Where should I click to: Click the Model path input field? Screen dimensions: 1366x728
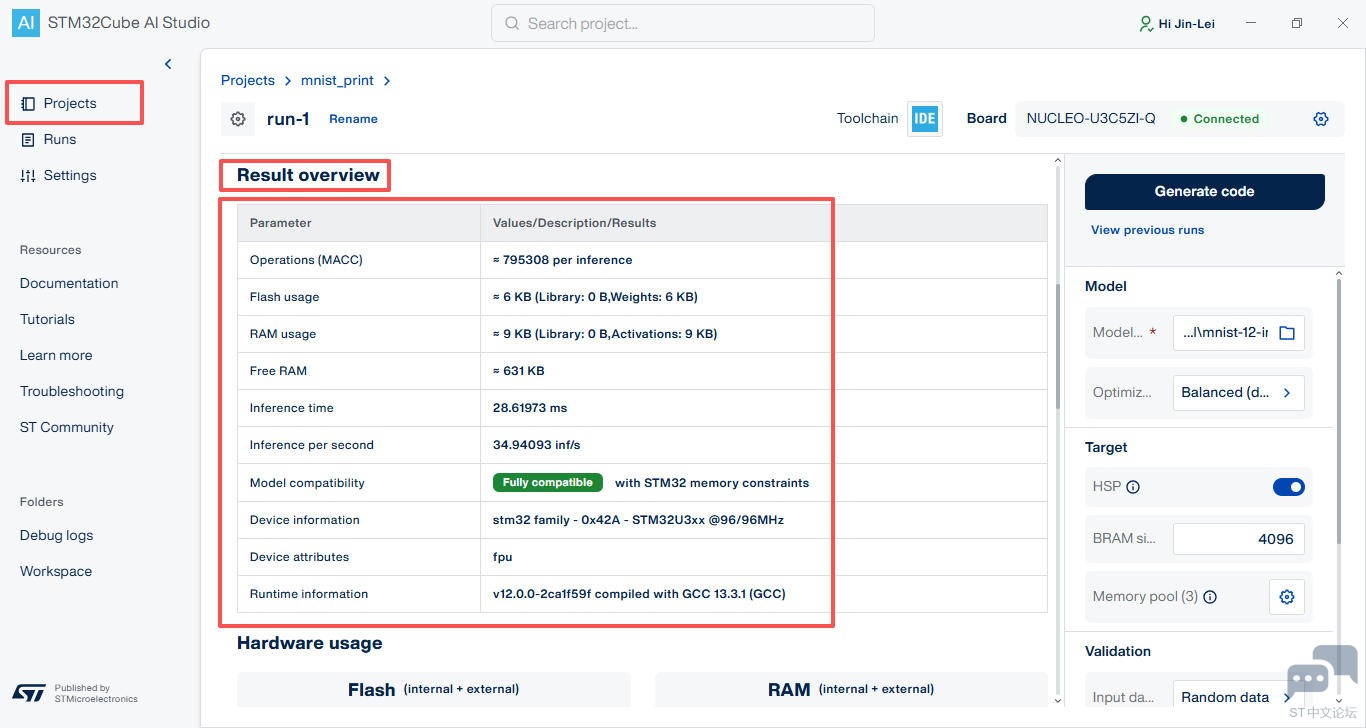point(1238,333)
